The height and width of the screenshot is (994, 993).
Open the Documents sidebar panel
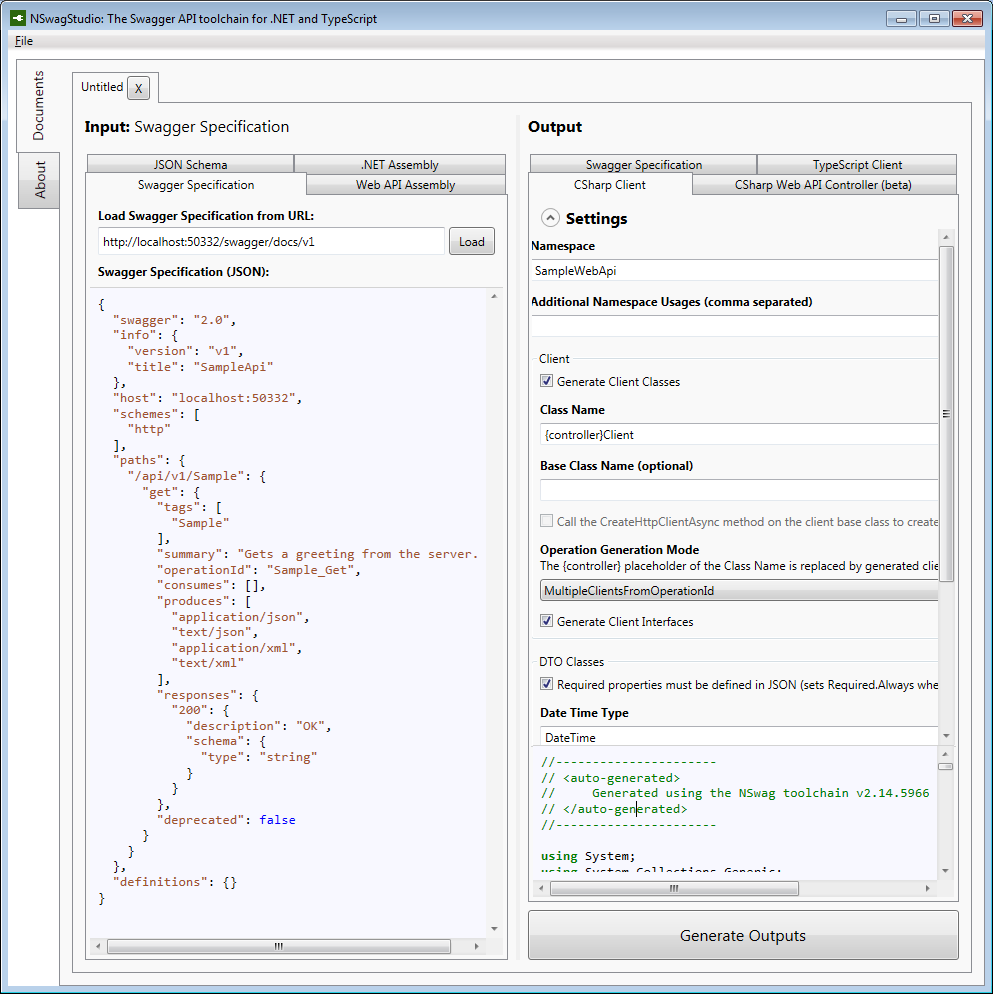38,105
